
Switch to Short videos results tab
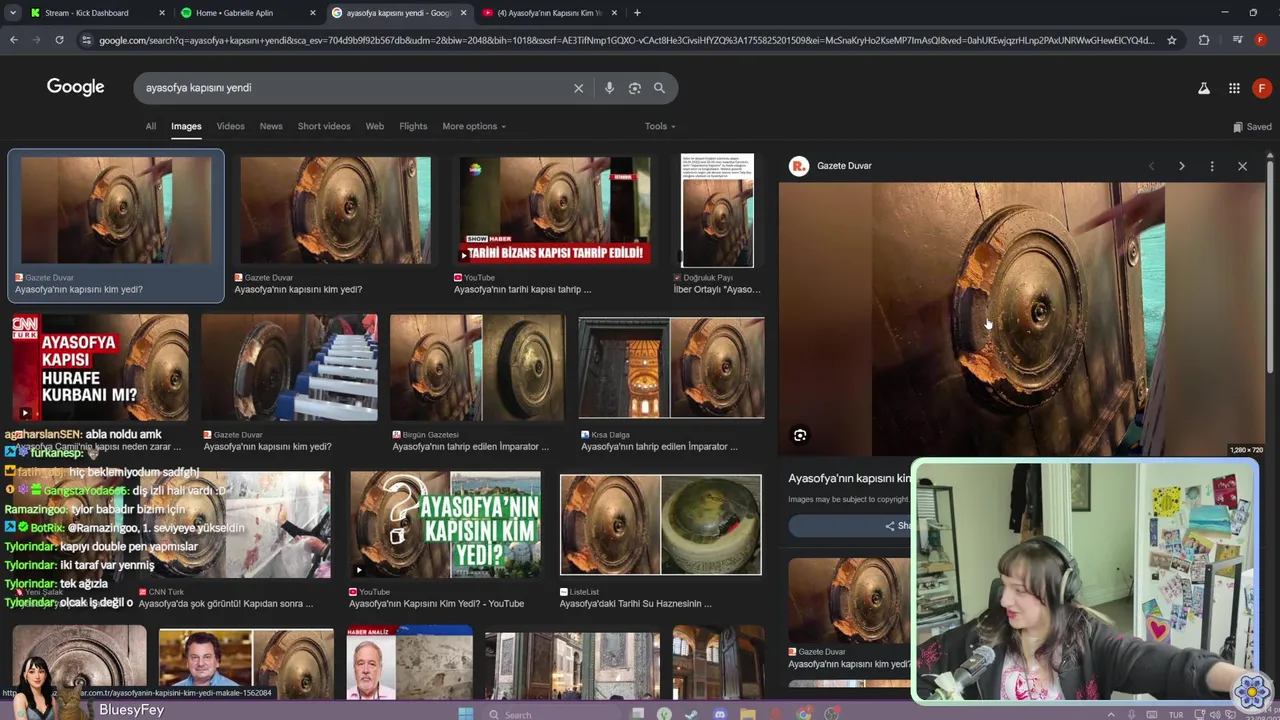click(324, 126)
